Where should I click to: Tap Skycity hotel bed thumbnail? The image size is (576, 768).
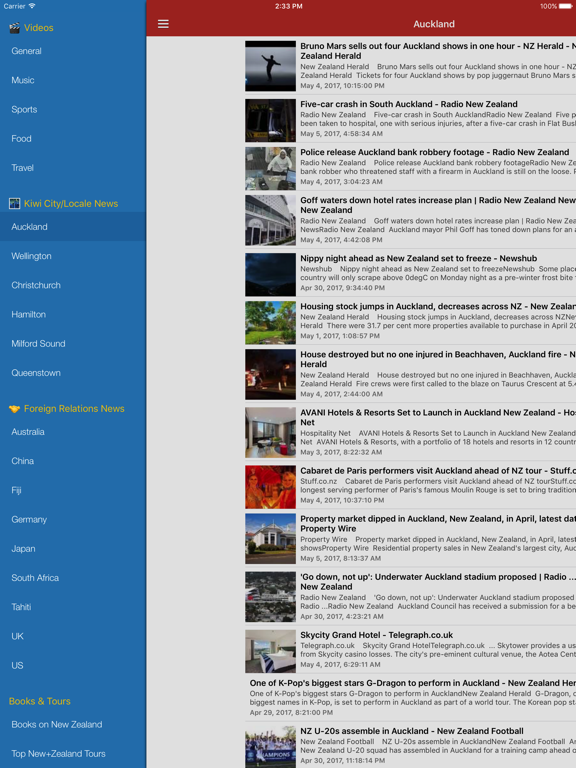[270, 651]
